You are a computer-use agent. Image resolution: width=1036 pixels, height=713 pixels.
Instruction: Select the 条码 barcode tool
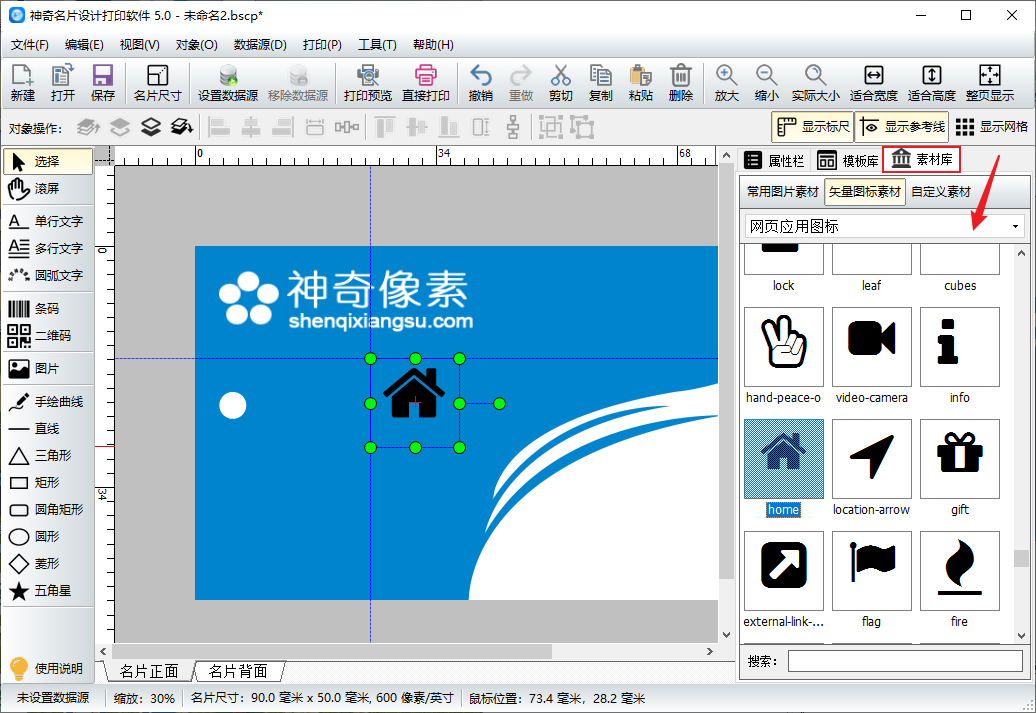coord(48,309)
